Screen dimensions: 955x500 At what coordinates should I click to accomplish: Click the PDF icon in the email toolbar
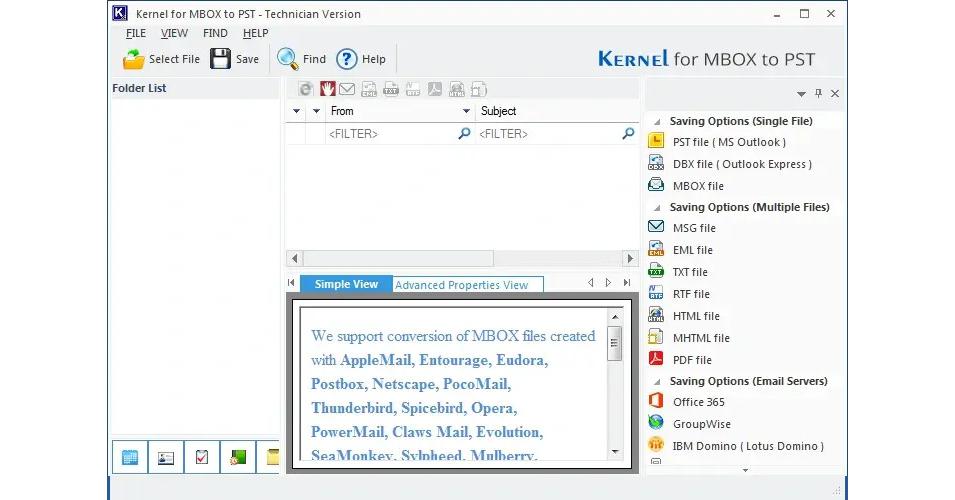pos(434,90)
